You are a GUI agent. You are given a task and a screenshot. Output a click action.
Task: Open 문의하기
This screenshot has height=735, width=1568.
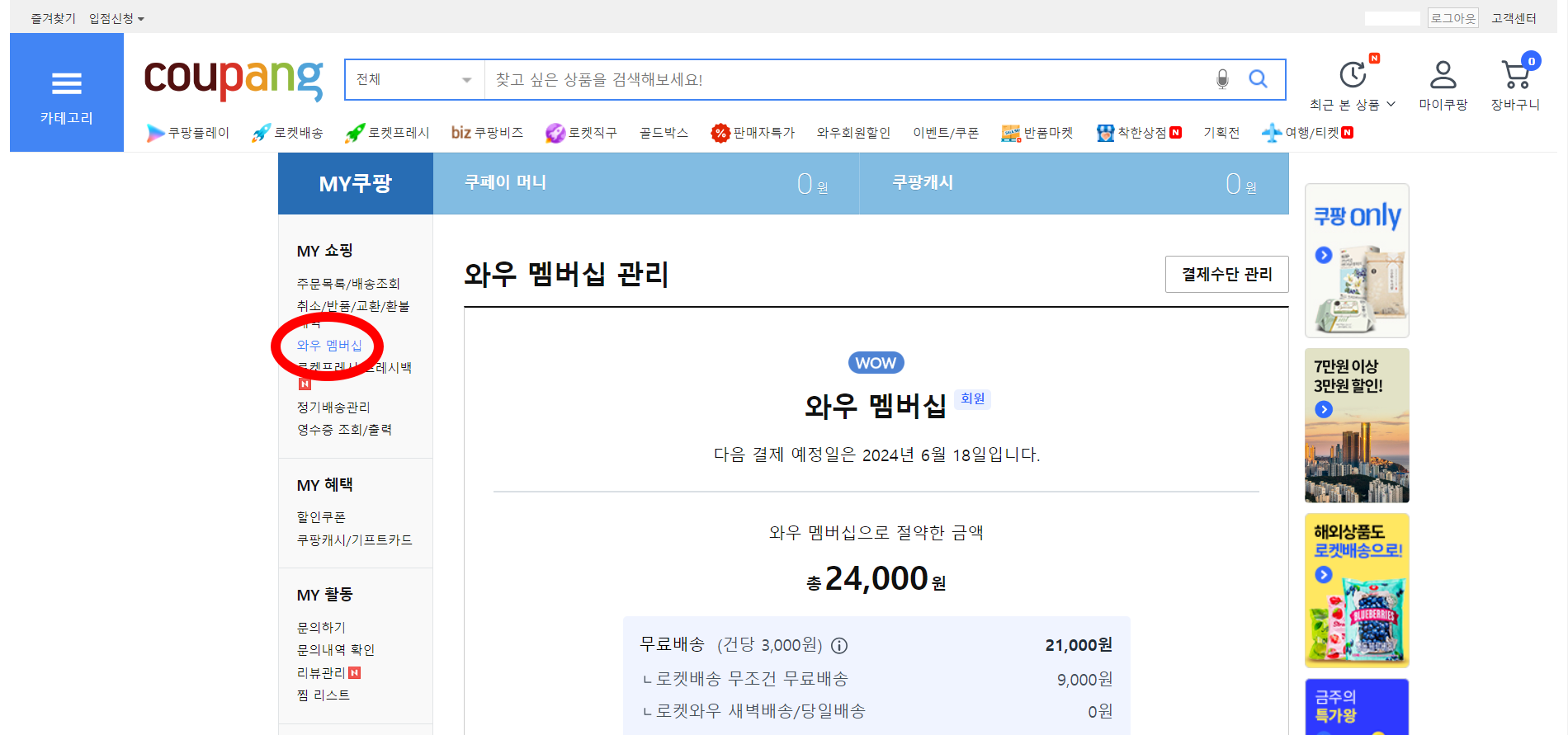pos(321,628)
